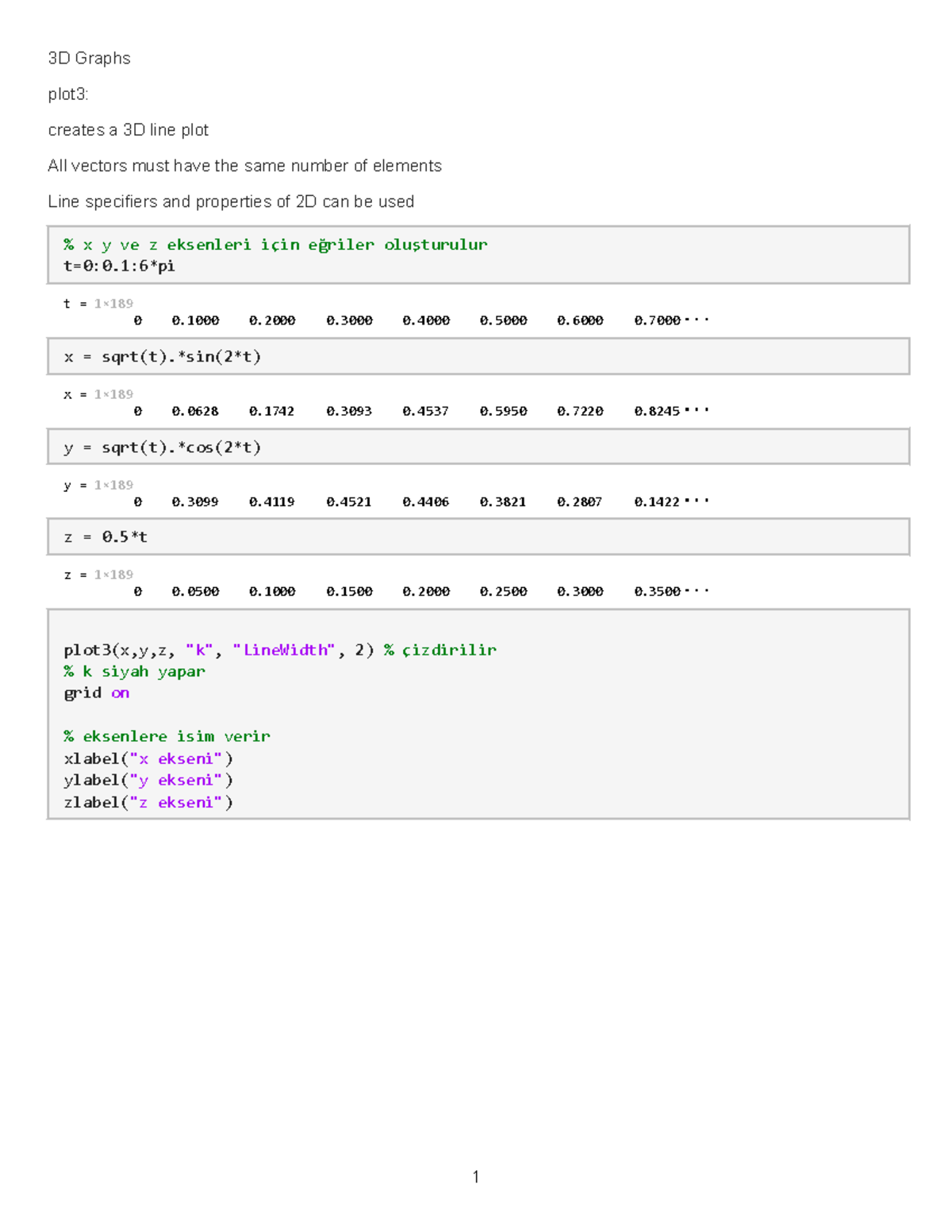The image size is (952, 1232).
Task: Click the value 0.3500 in z output
Action: pos(657,591)
